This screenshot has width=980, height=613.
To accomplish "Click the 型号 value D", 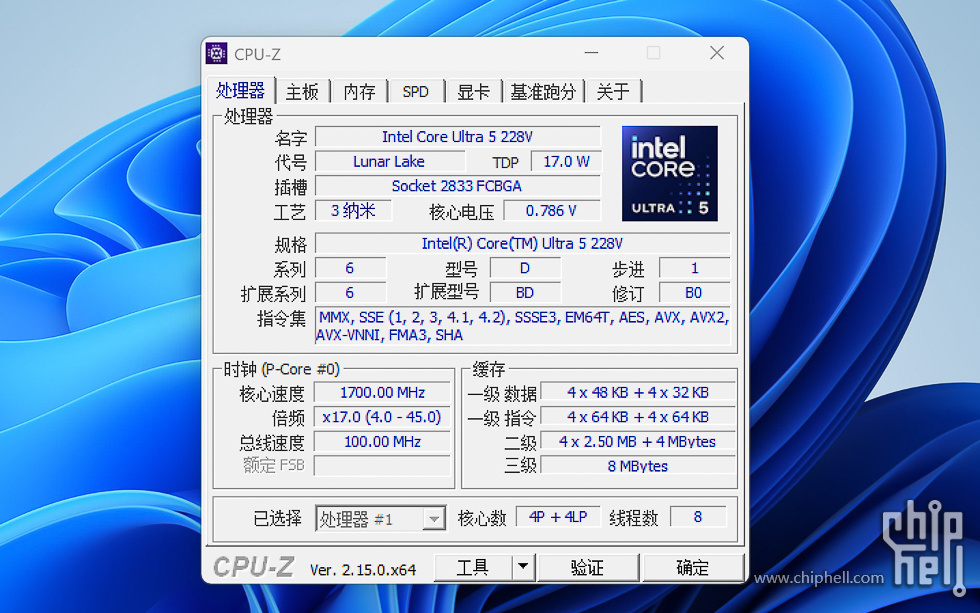I will [525, 268].
